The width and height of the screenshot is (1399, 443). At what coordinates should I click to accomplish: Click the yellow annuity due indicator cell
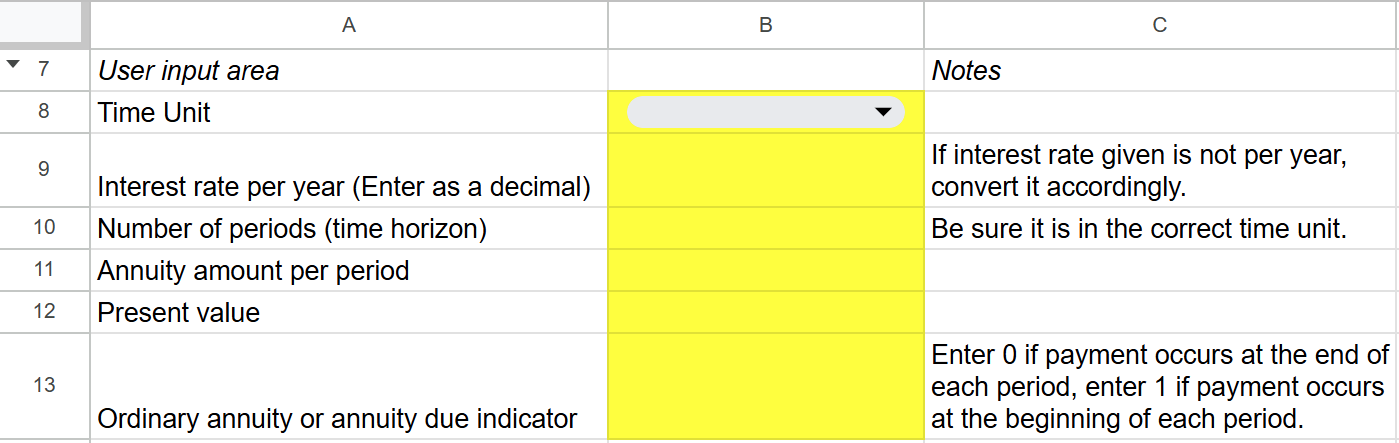pyautogui.click(x=765, y=386)
